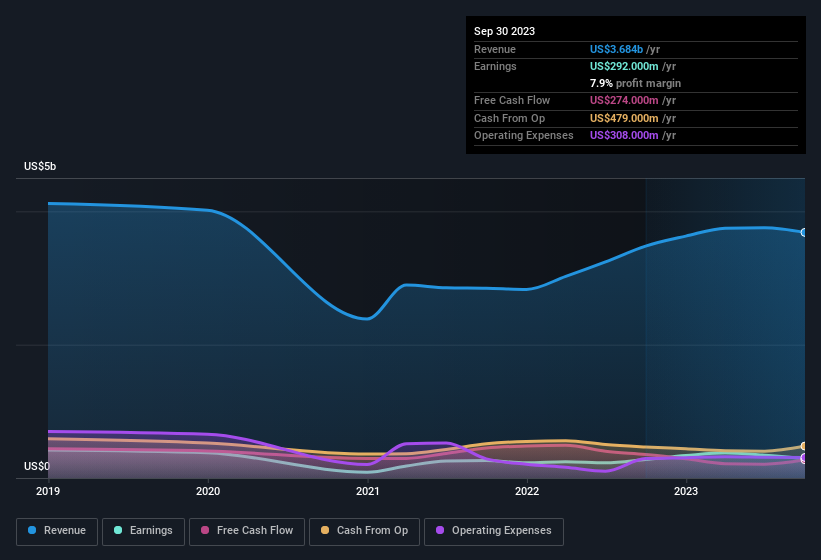
Task: Toggle the Revenue legend button
Action: (57, 532)
